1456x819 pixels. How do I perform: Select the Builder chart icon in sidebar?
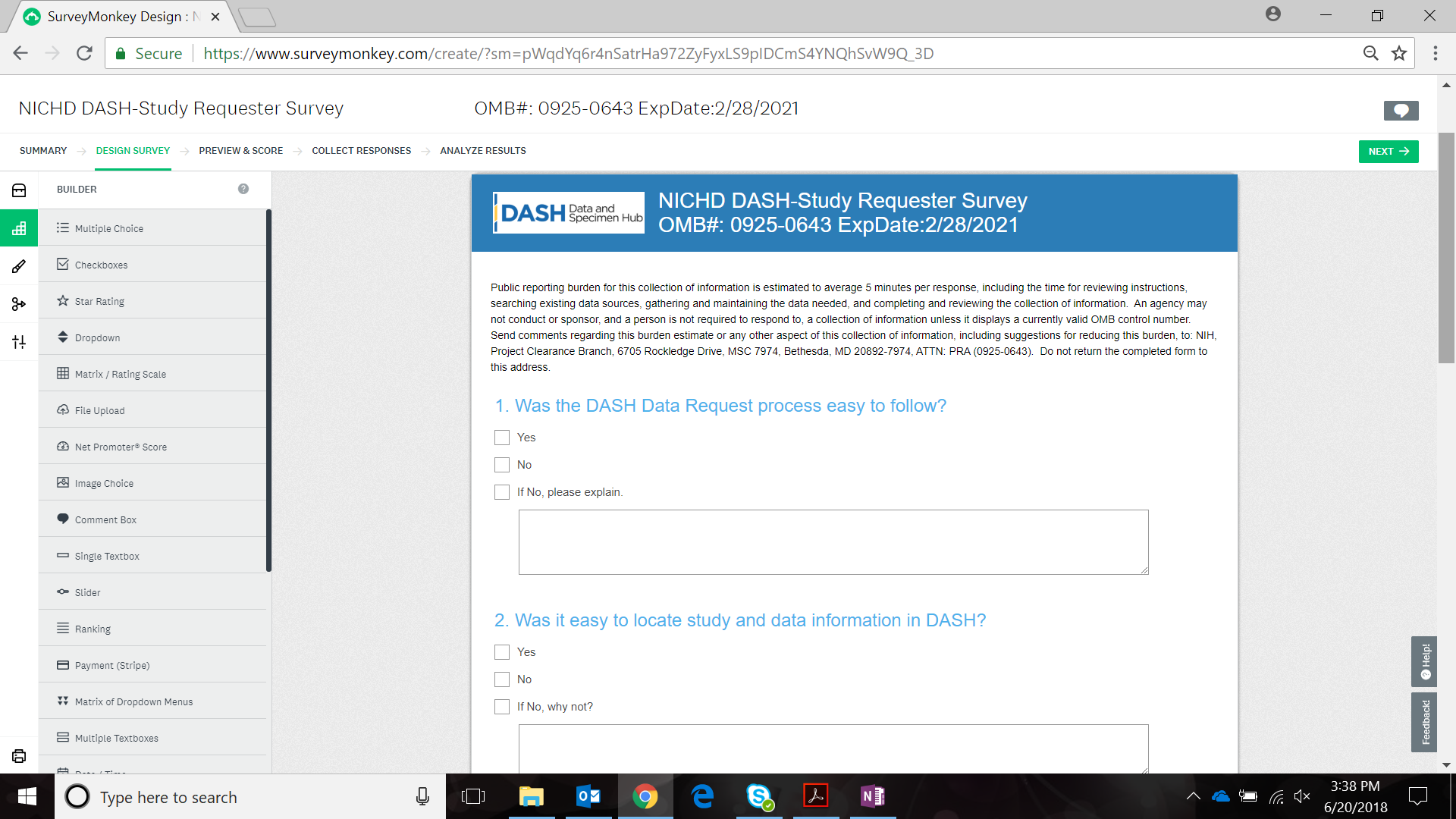click(19, 228)
